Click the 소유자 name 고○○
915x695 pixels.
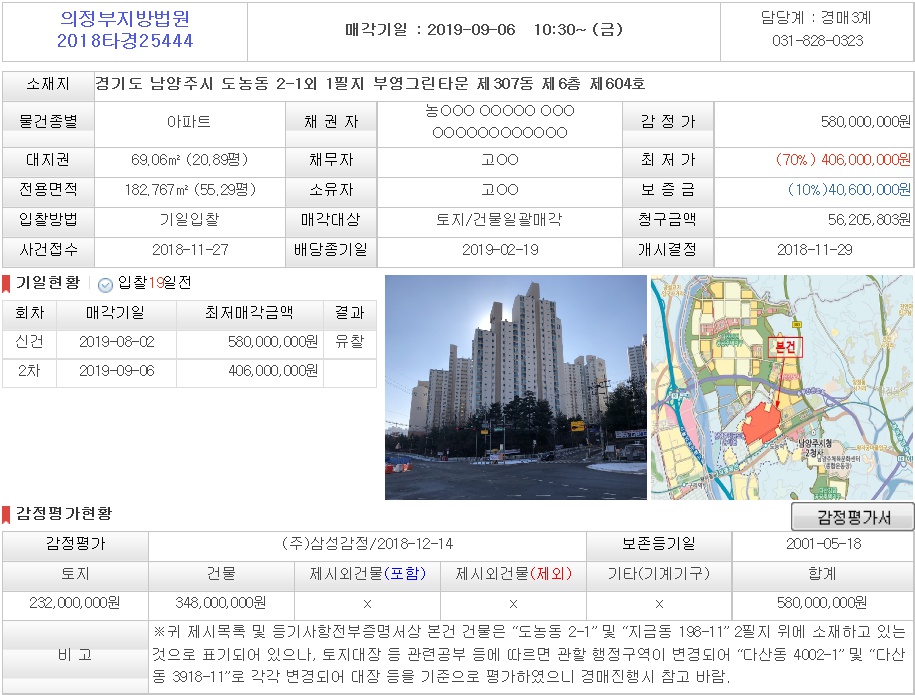click(x=500, y=189)
